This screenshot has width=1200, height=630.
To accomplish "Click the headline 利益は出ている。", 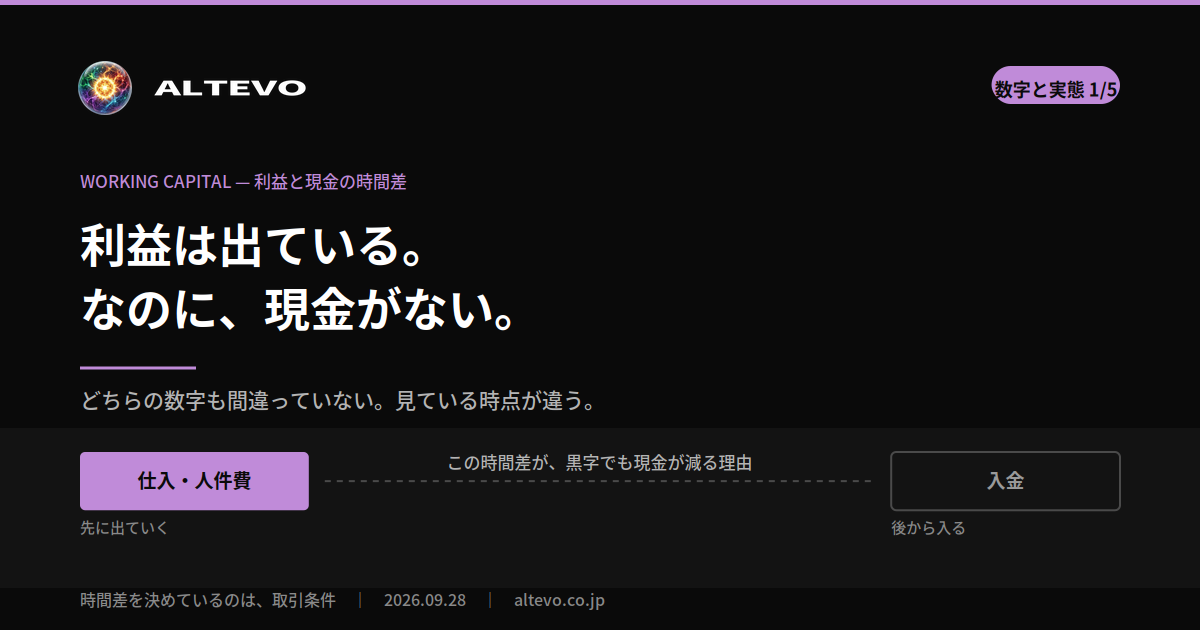I will 256,245.
